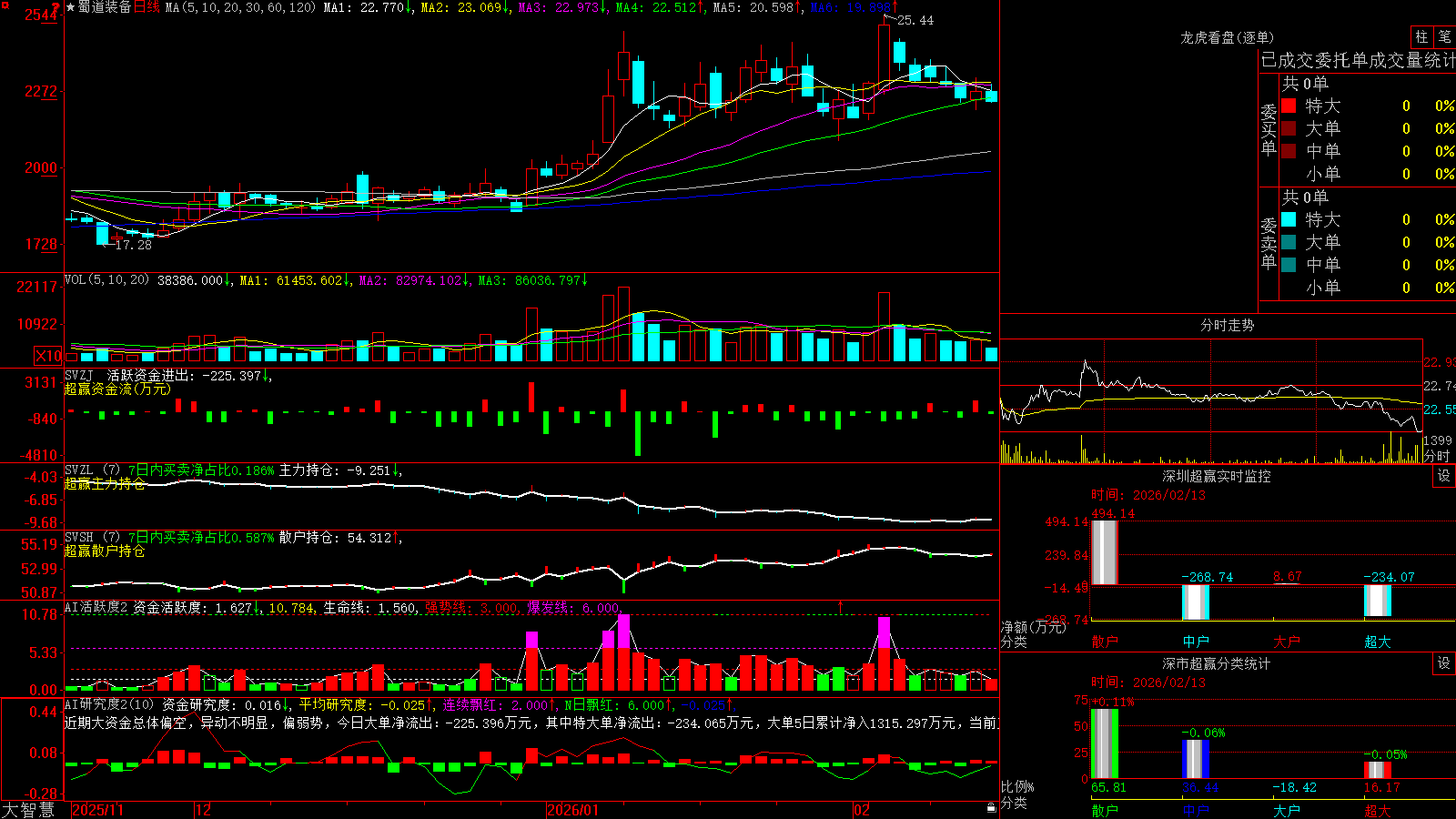Click the 分时走势 panel title
This screenshot has width=1456, height=819.
1227,325
